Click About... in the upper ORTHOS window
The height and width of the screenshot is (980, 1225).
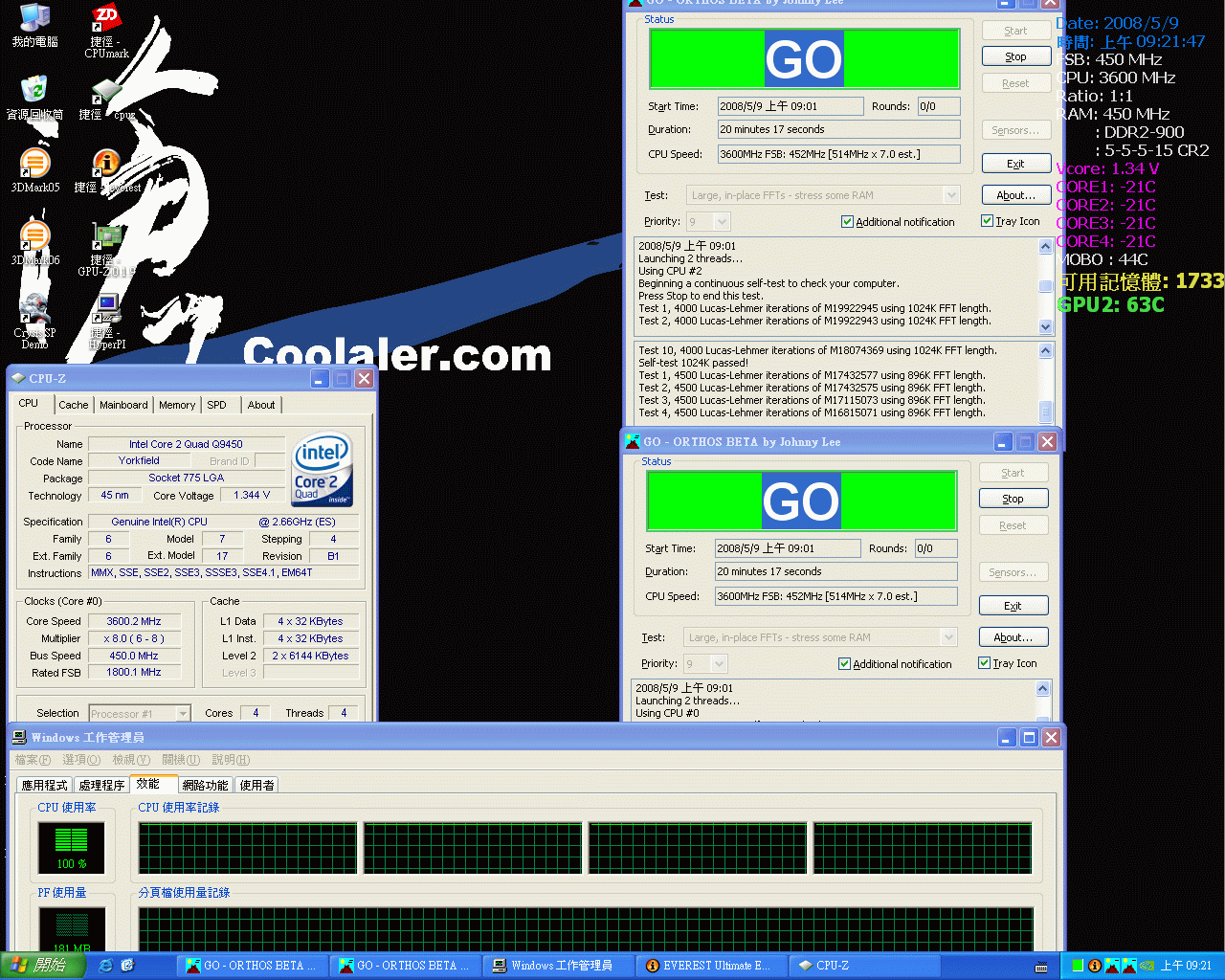click(1015, 195)
